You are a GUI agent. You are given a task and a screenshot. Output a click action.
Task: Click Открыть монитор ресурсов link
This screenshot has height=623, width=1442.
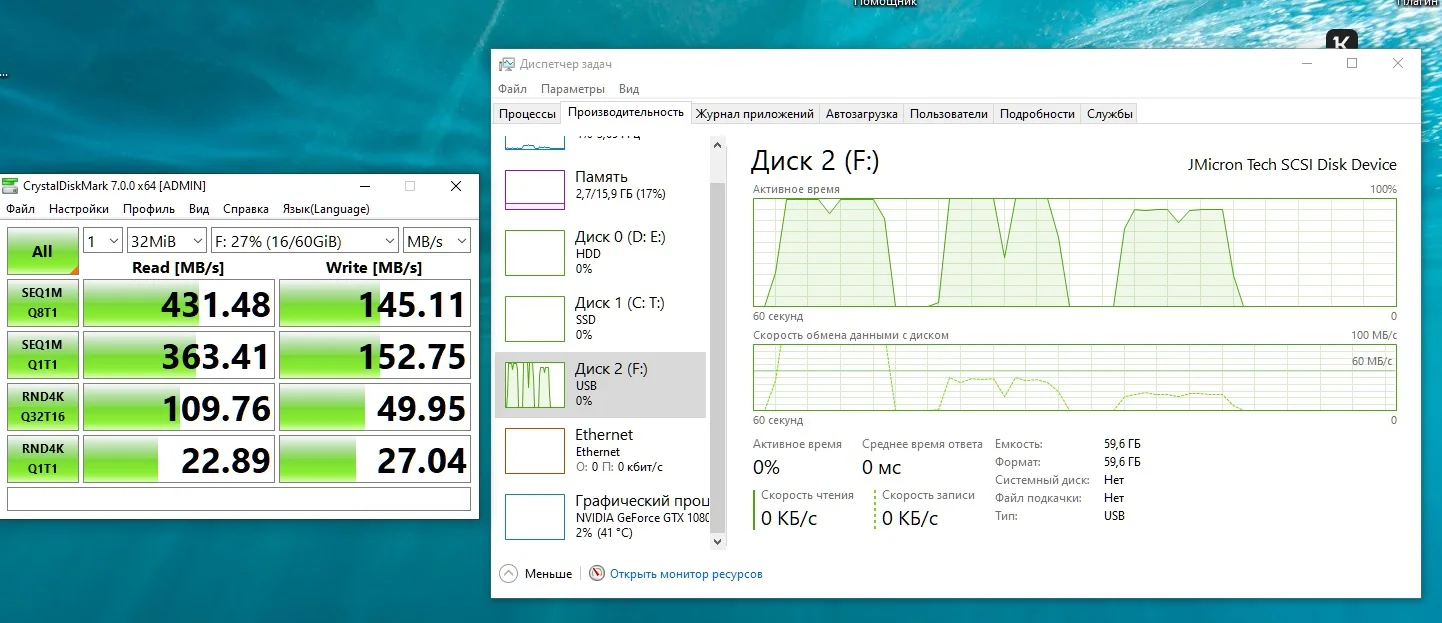686,574
